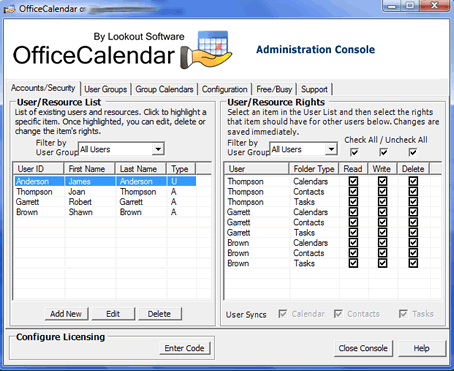Uncheck Write for Garrett Contacts

(382, 222)
